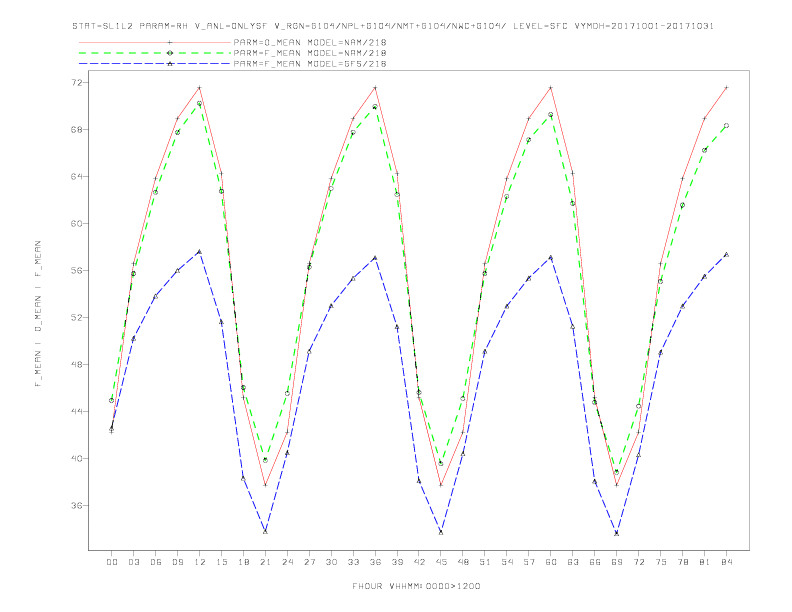Click x-axis forecast hour label 15
This screenshot has width=792, height=612.
coord(221,562)
